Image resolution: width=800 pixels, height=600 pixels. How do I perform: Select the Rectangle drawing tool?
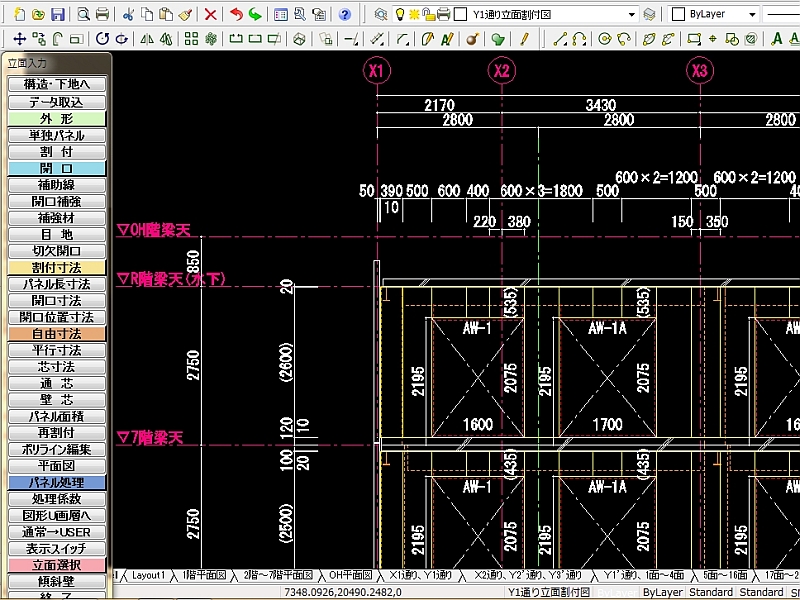click(694, 39)
